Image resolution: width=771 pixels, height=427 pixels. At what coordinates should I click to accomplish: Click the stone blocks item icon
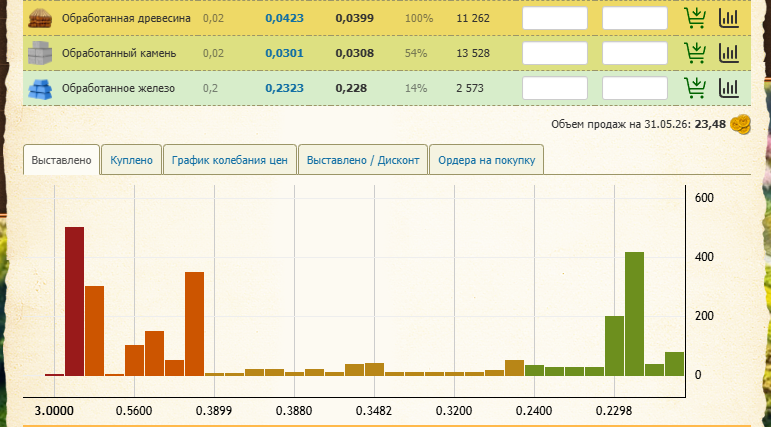point(40,53)
